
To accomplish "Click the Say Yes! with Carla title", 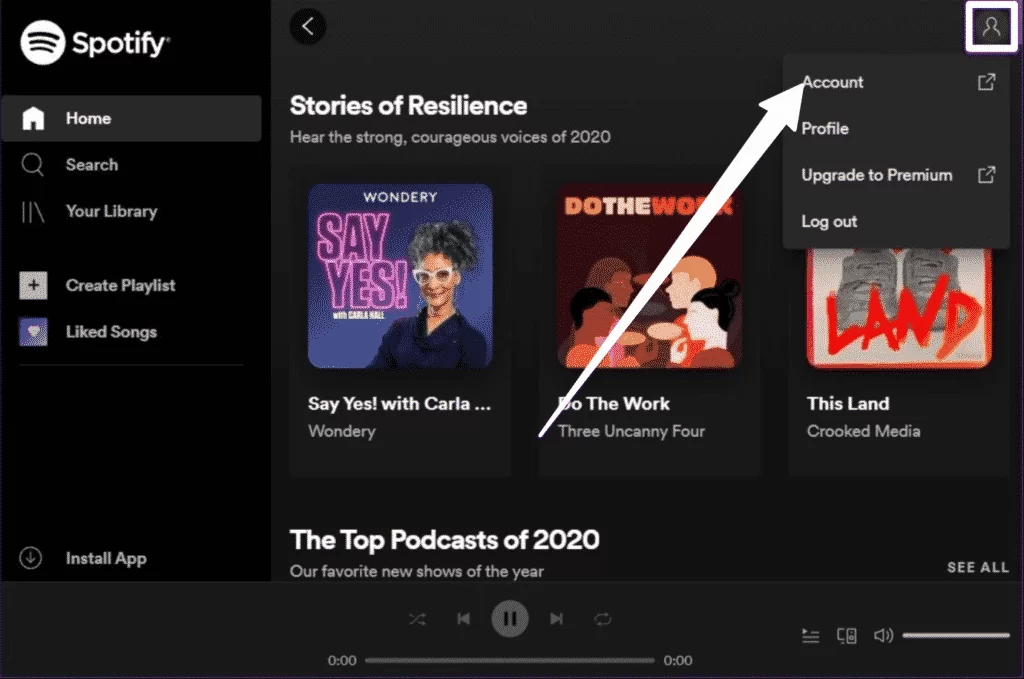I will 400,403.
